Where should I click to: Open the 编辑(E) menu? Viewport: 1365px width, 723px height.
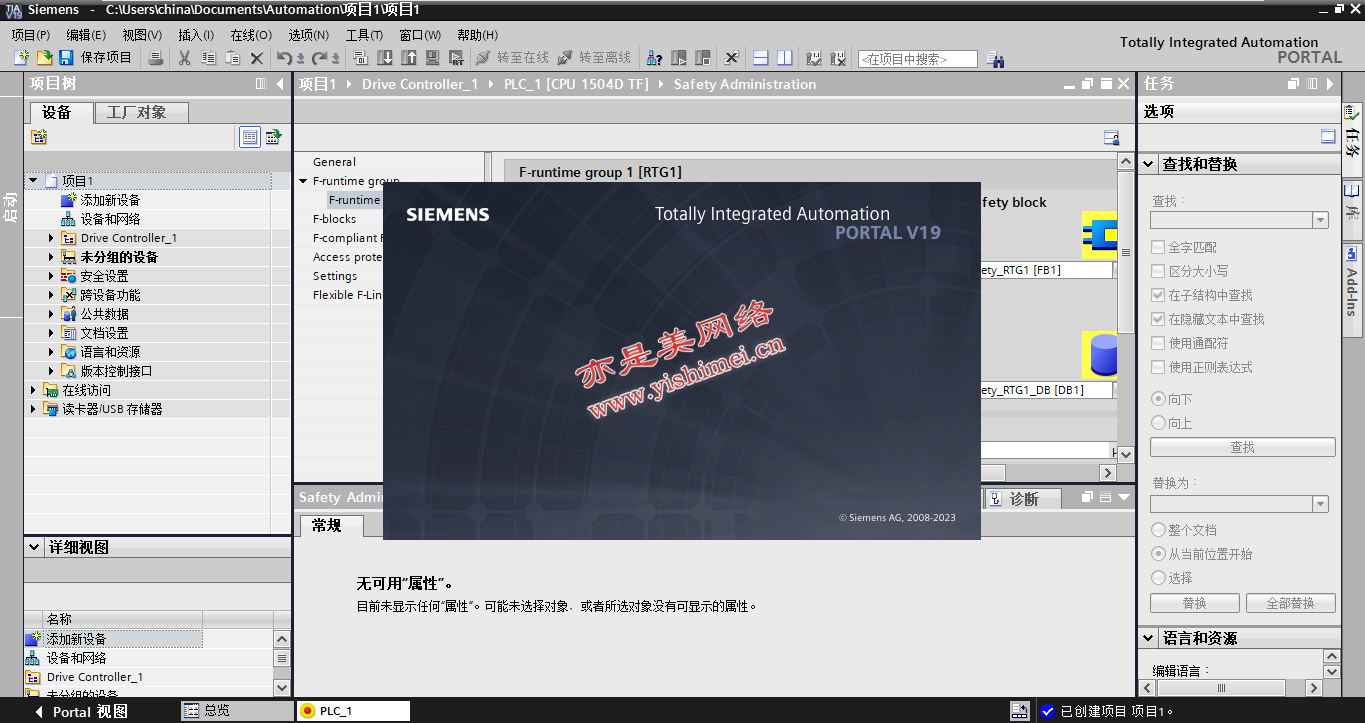point(86,35)
